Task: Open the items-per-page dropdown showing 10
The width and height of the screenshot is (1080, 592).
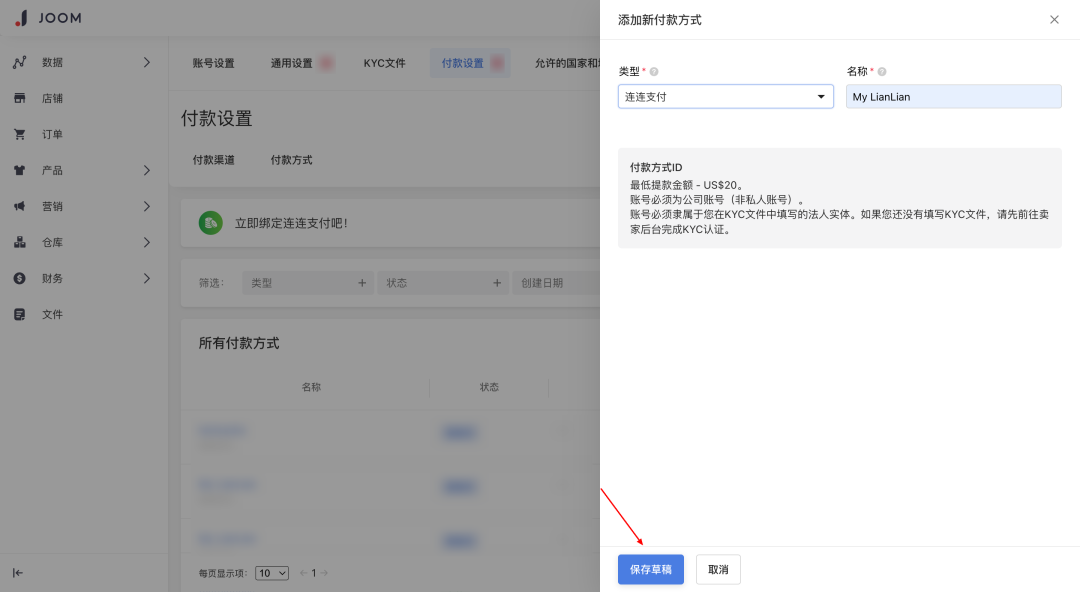Action: [270, 572]
